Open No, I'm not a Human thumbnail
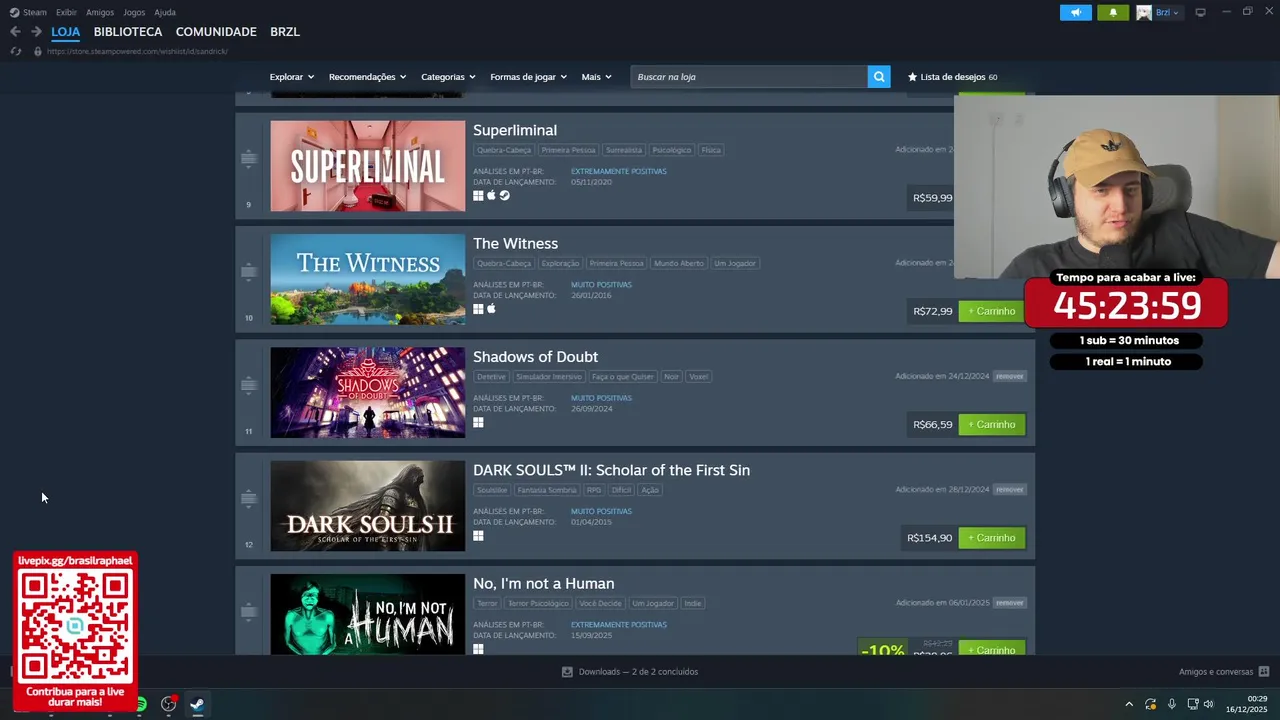1280x720 pixels. (367, 614)
